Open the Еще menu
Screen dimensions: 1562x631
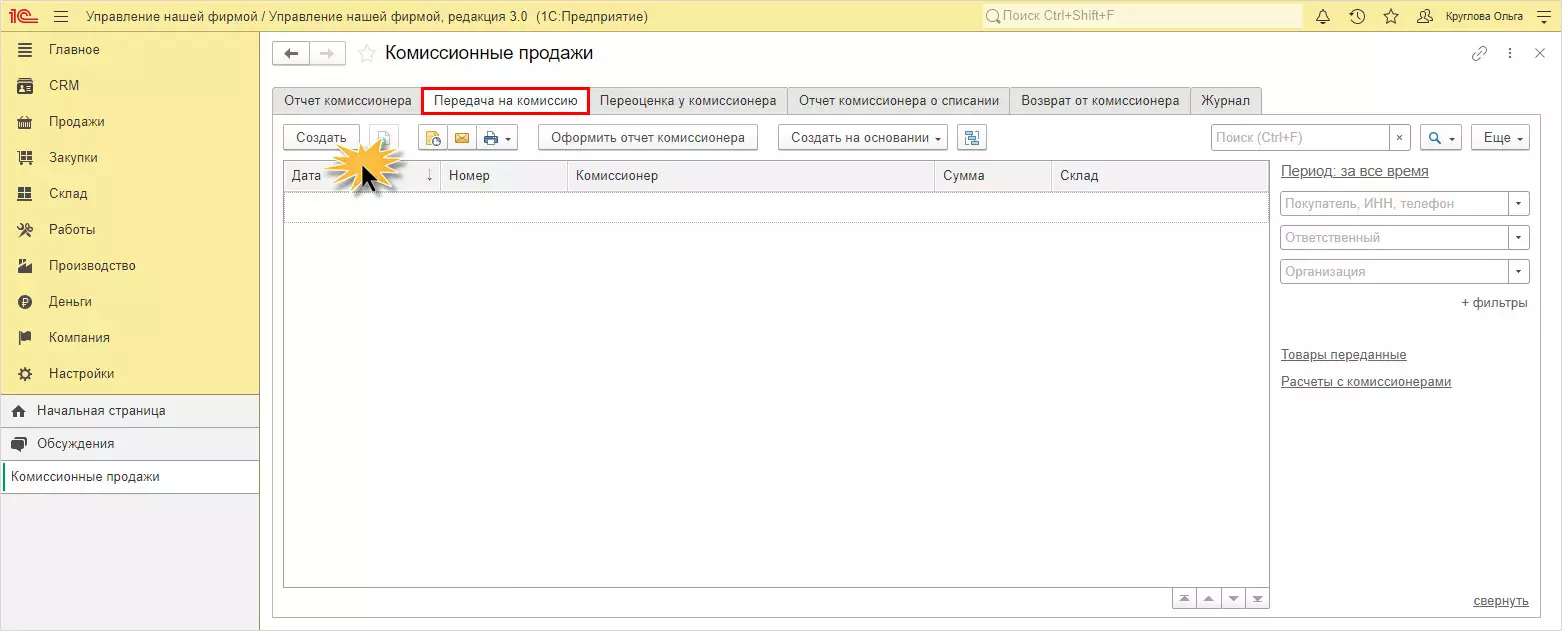pyautogui.click(x=1501, y=138)
